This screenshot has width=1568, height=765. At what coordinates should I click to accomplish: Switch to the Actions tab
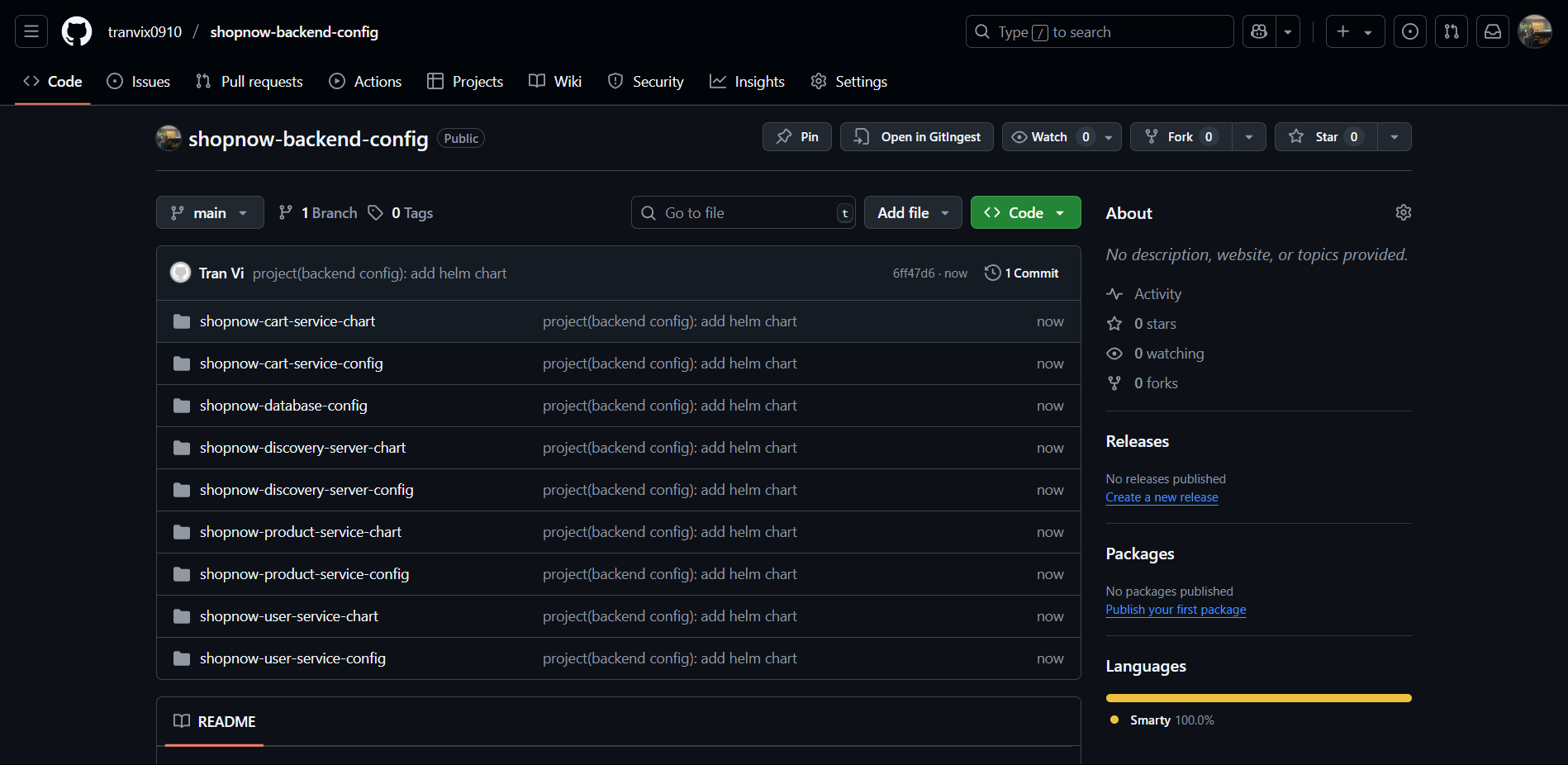[365, 81]
